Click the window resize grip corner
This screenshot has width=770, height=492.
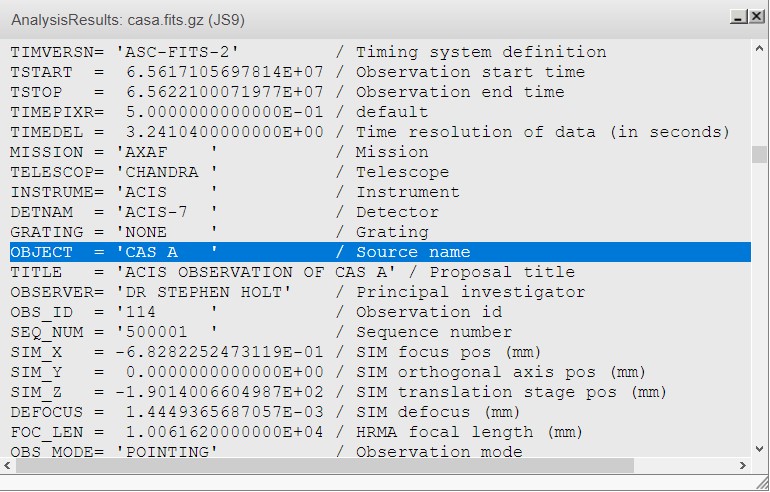pyautogui.click(x=760, y=482)
